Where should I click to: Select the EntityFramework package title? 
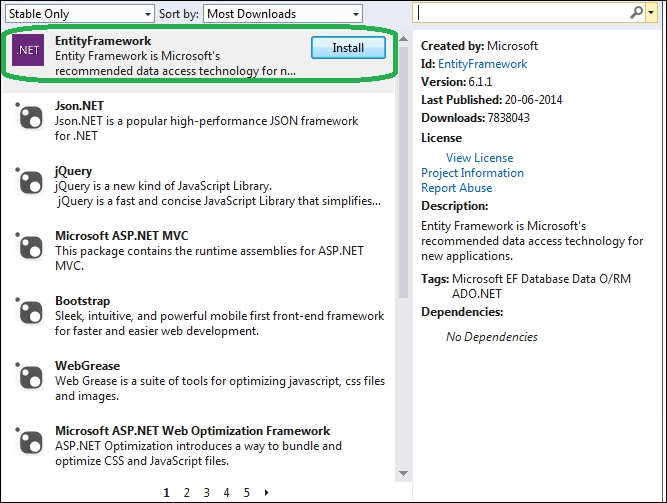(103, 41)
